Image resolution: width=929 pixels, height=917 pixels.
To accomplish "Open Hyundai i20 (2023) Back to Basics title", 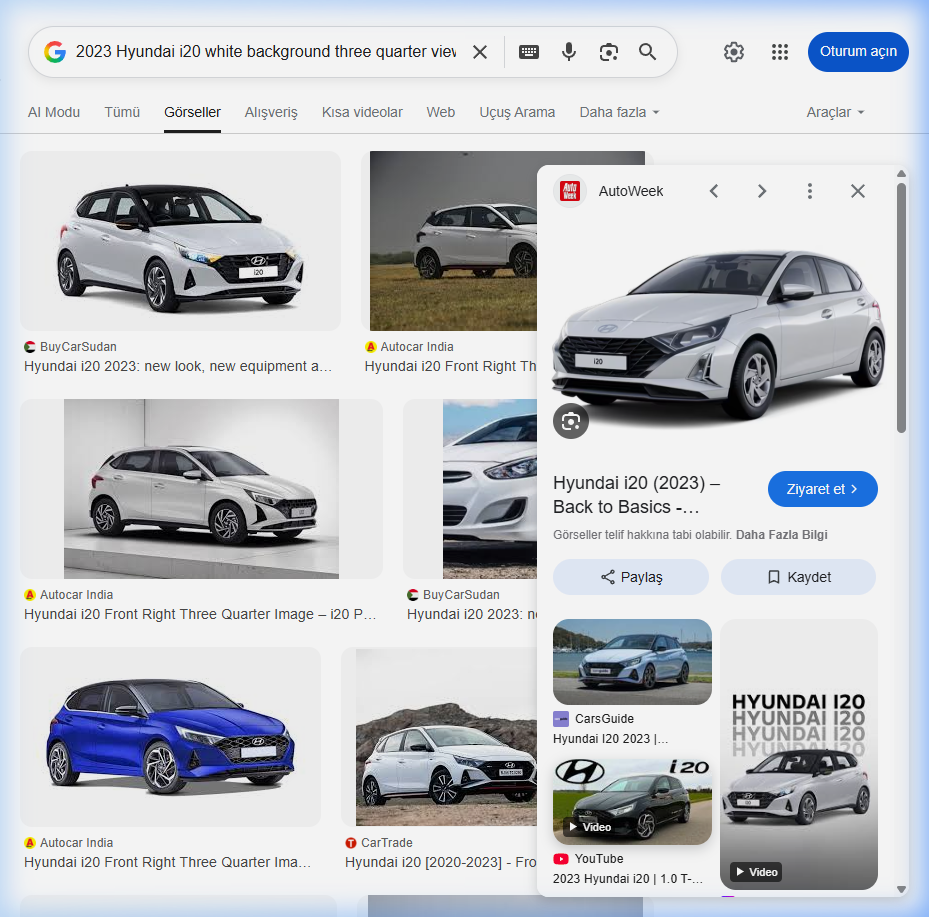I will tap(637, 495).
